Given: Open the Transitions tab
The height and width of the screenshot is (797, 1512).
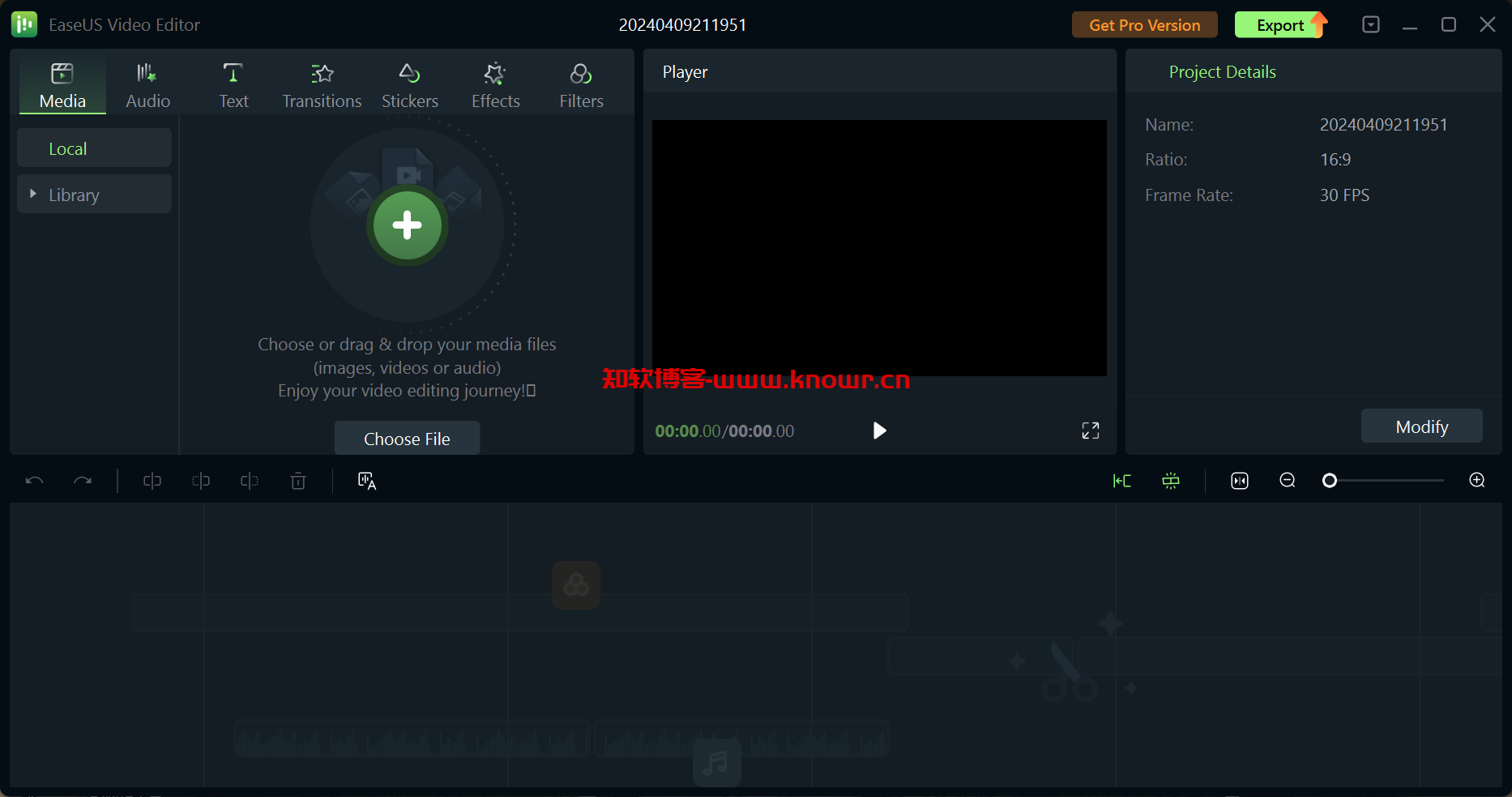Looking at the screenshot, I should [322, 85].
